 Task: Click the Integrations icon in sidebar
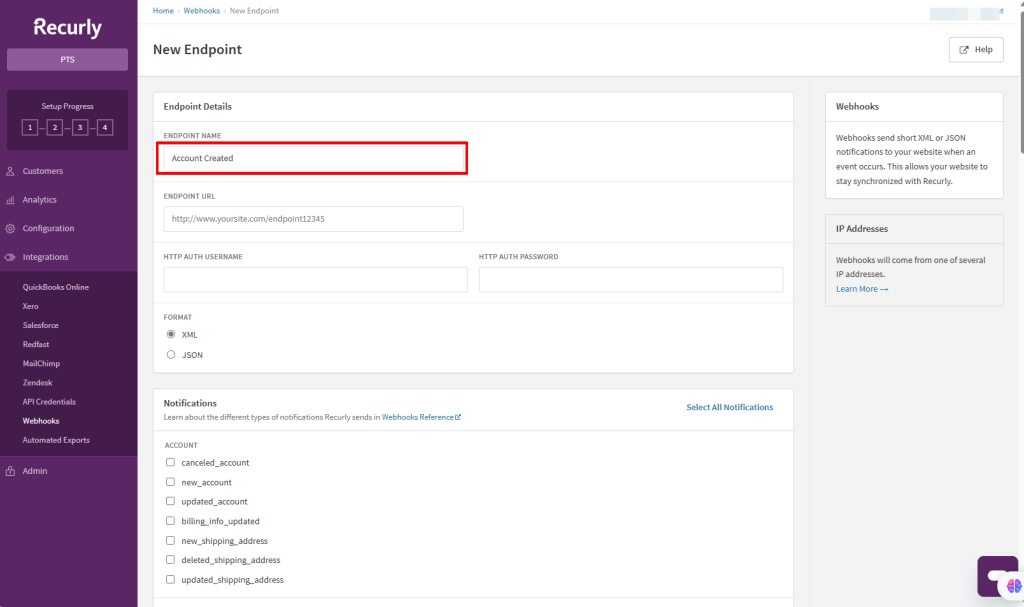tap(10, 257)
